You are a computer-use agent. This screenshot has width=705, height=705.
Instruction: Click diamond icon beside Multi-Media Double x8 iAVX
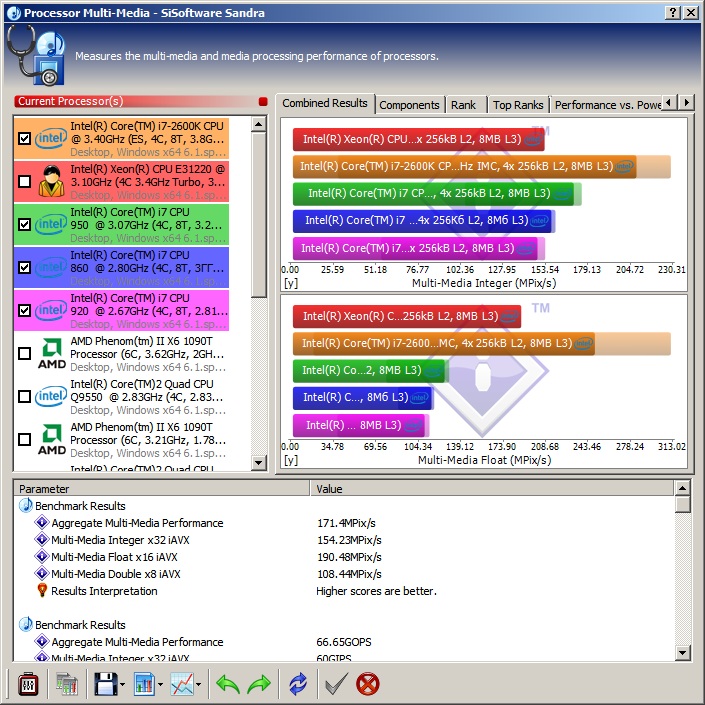42,574
